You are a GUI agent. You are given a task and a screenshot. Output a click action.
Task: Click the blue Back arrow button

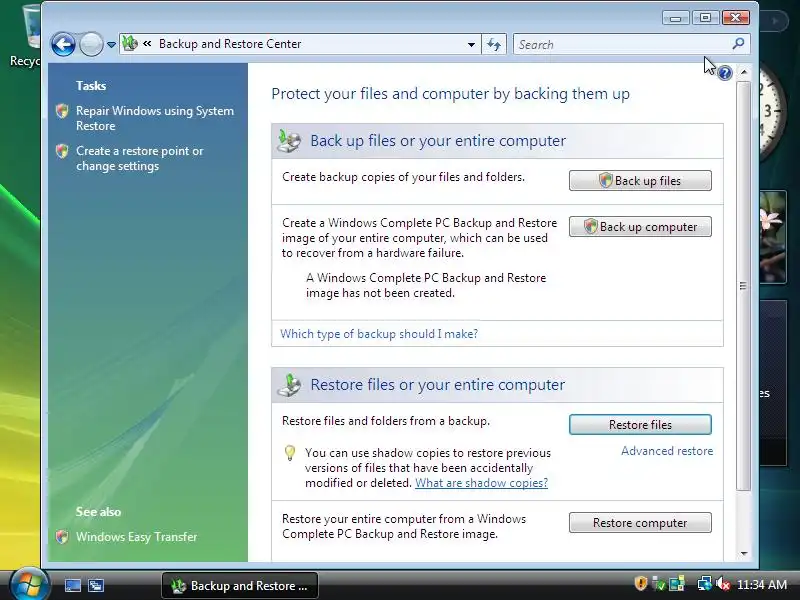coord(63,44)
